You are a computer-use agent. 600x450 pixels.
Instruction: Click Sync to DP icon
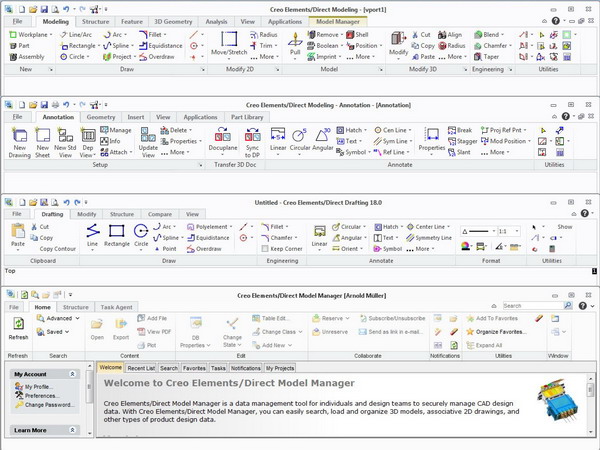click(253, 143)
